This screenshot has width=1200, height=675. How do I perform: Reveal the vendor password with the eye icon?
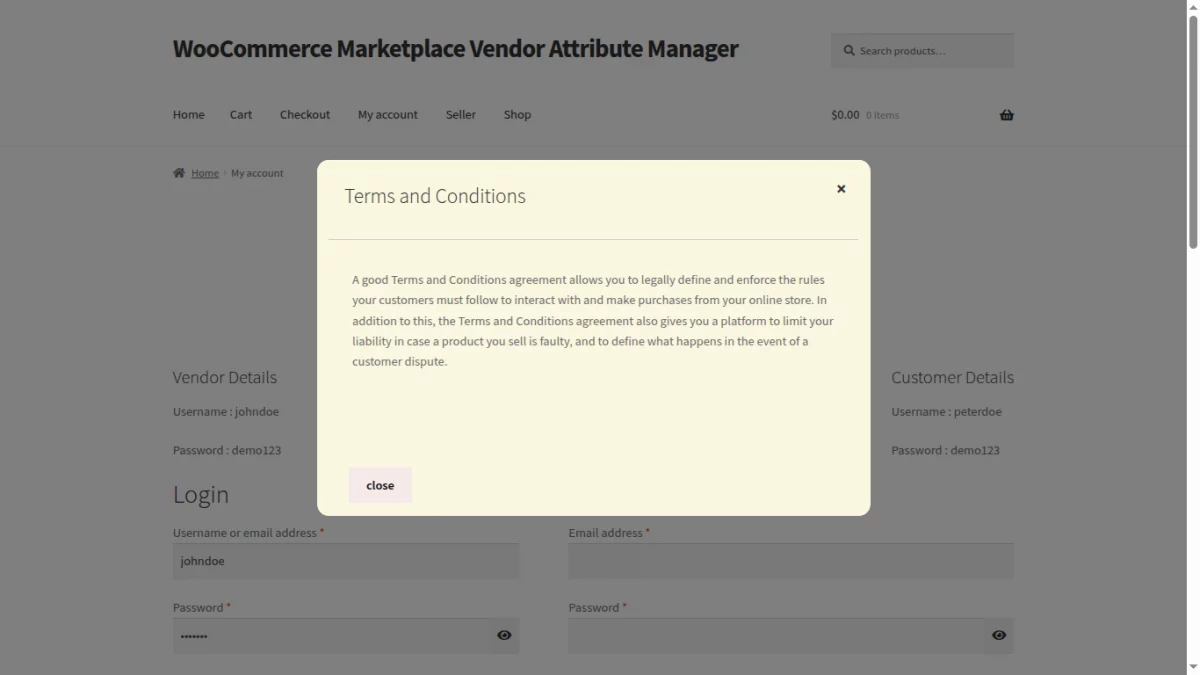click(x=503, y=635)
